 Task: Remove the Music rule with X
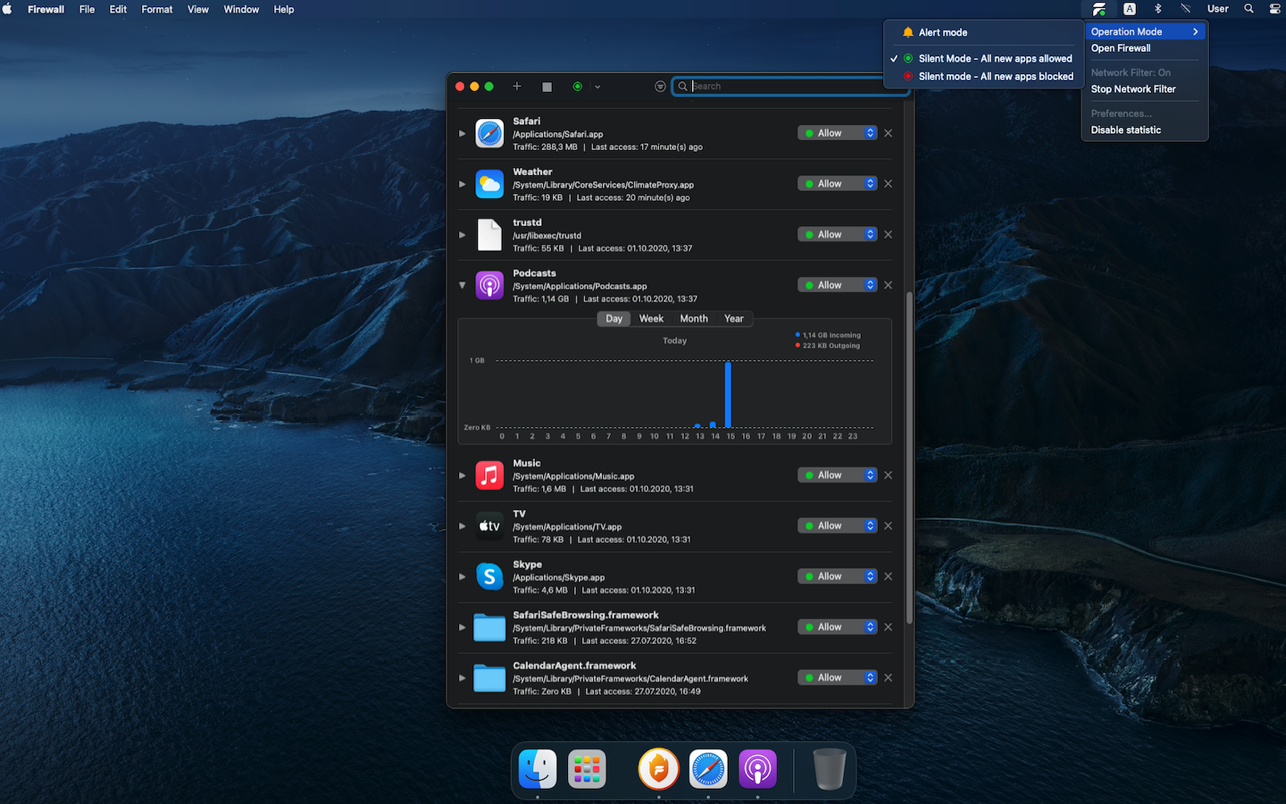tap(888, 475)
